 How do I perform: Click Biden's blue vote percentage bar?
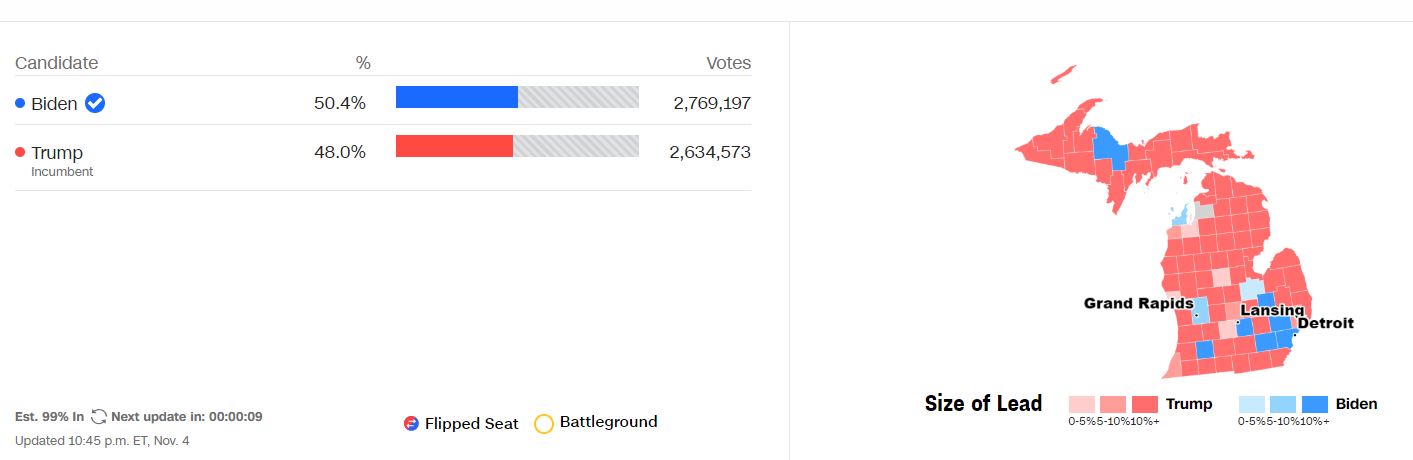coord(457,97)
